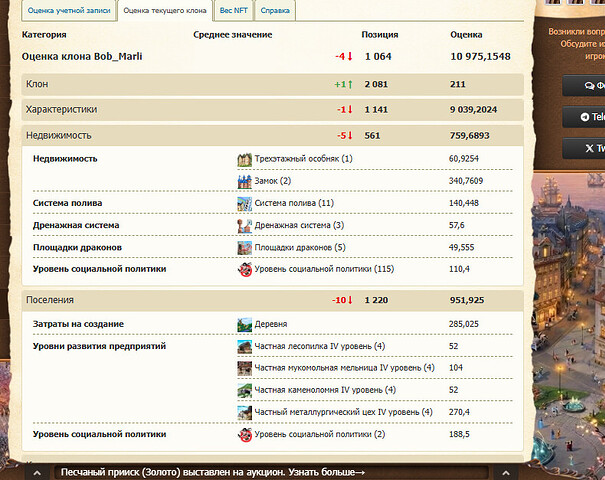605x480 pixels.
Task: Click the Площадки драконов icon
Action: tap(244, 247)
